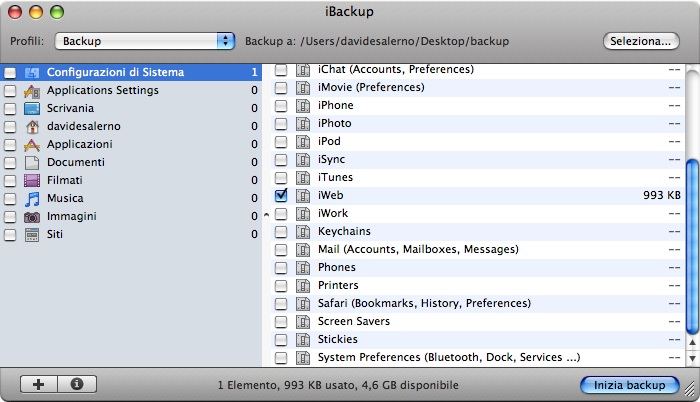Tick the System Preferences checkbox
The height and width of the screenshot is (402, 700).
(x=281, y=358)
